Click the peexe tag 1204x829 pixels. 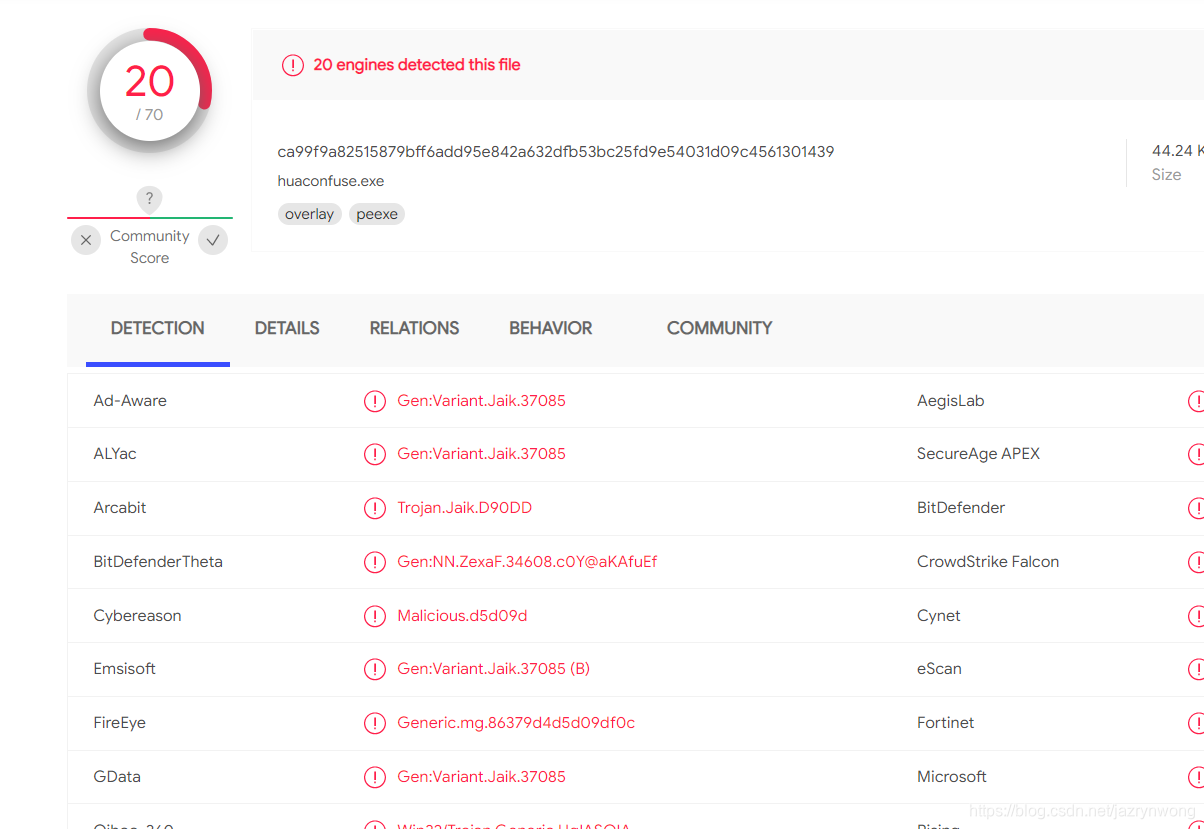[377, 214]
